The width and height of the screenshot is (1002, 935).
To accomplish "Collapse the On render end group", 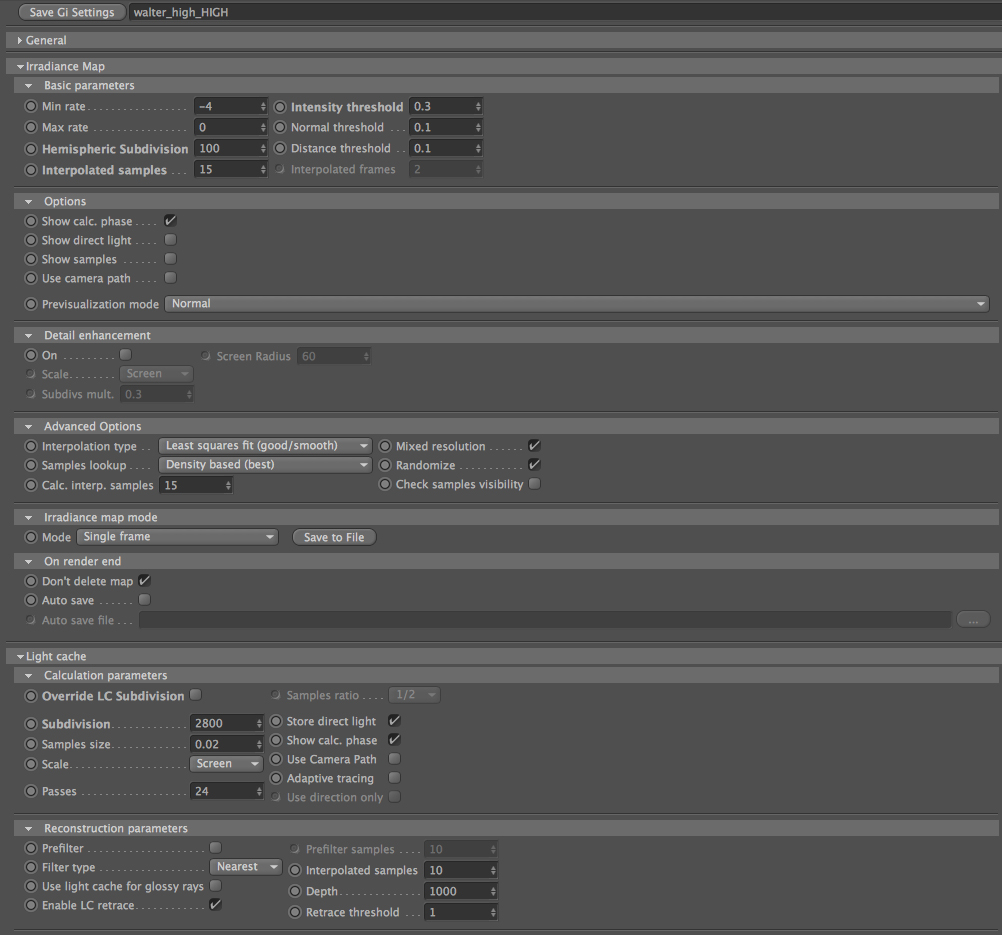I will (x=28, y=562).
